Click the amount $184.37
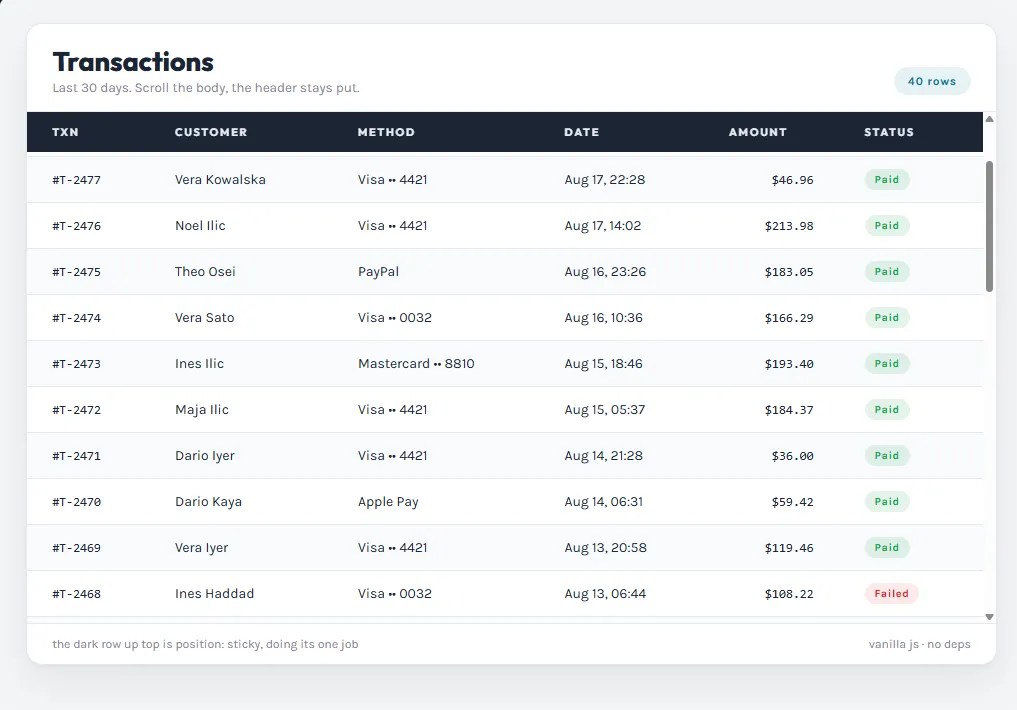This screenshot has height=710, width=1017. click(789, 410)
